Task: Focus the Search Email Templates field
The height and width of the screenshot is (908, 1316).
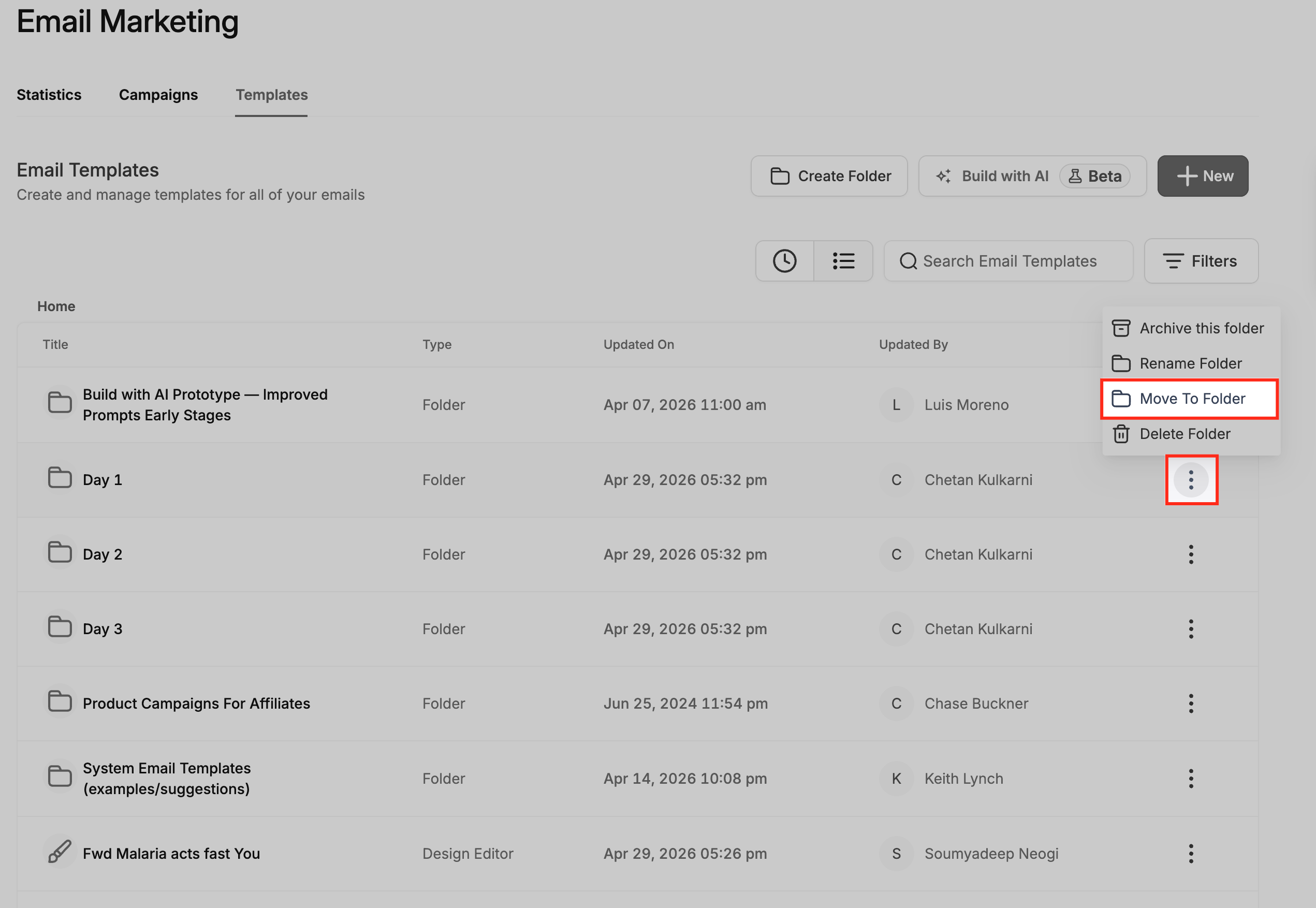Action: [x=1008, y=261]
